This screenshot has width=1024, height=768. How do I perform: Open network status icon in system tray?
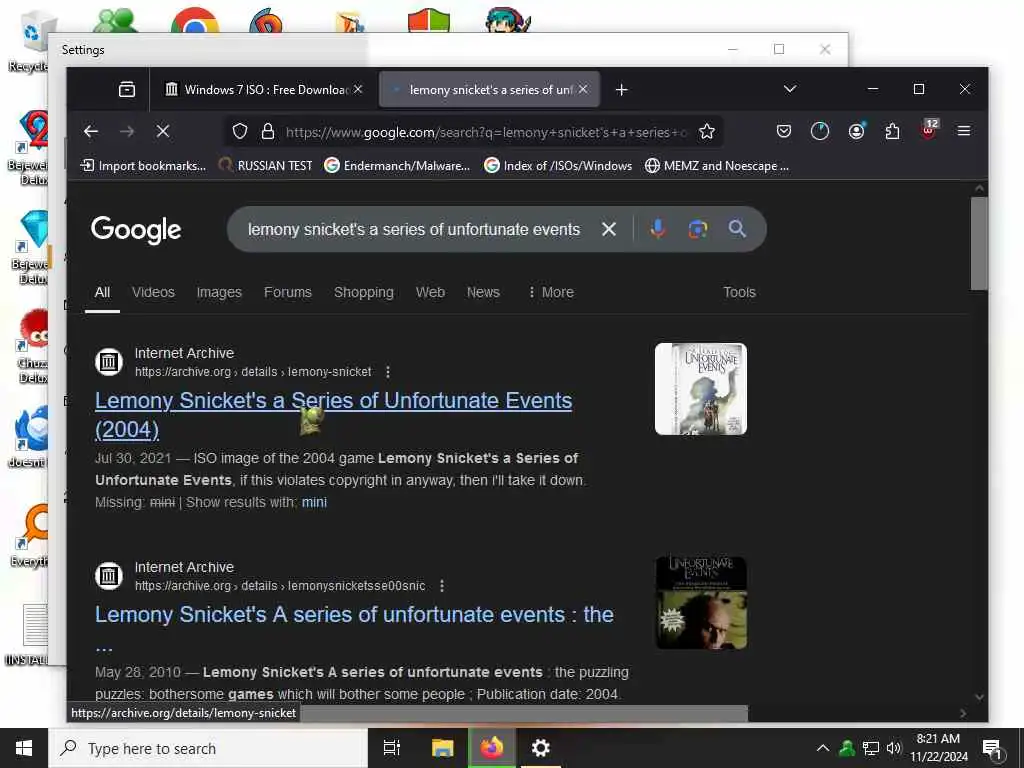click(x=871, y=748)
